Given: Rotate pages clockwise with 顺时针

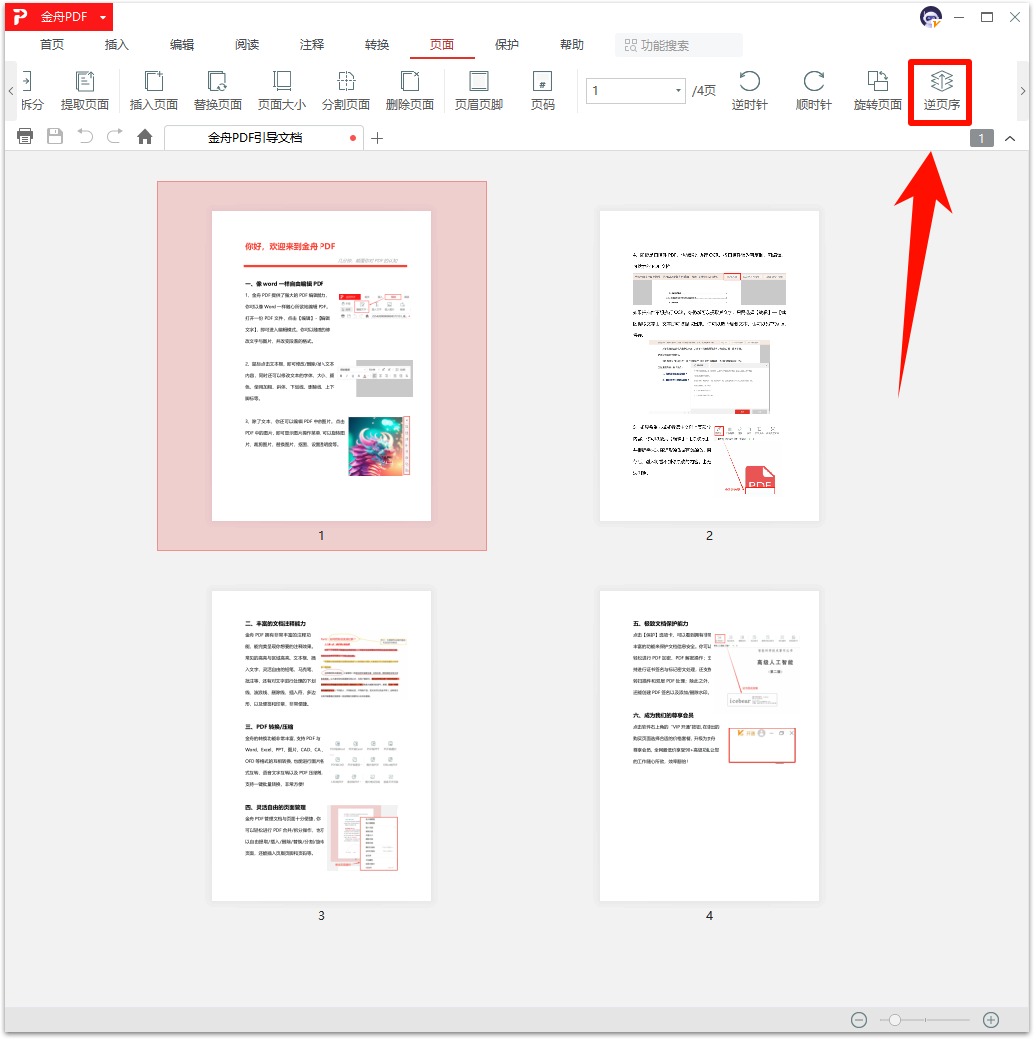Looking at the screenshot, I should click(x=813, y=89).
